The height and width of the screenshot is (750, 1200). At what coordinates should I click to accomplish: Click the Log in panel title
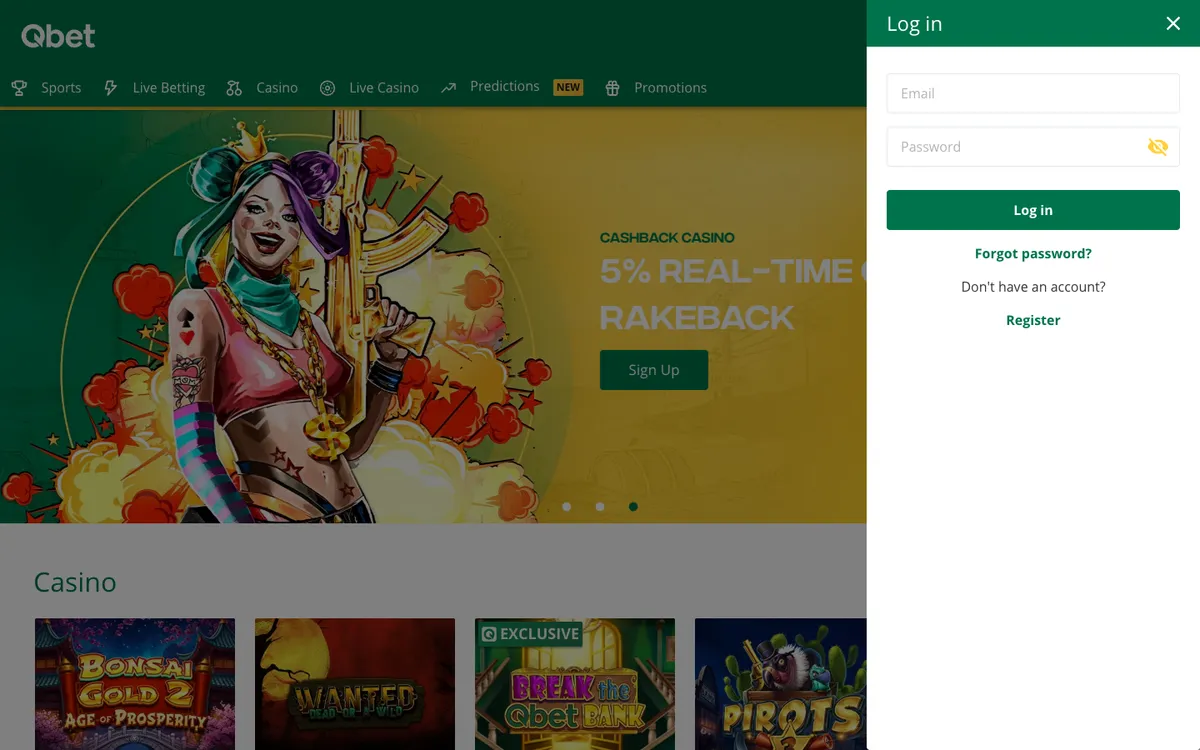pyautogui.click(x=914, y=24)
